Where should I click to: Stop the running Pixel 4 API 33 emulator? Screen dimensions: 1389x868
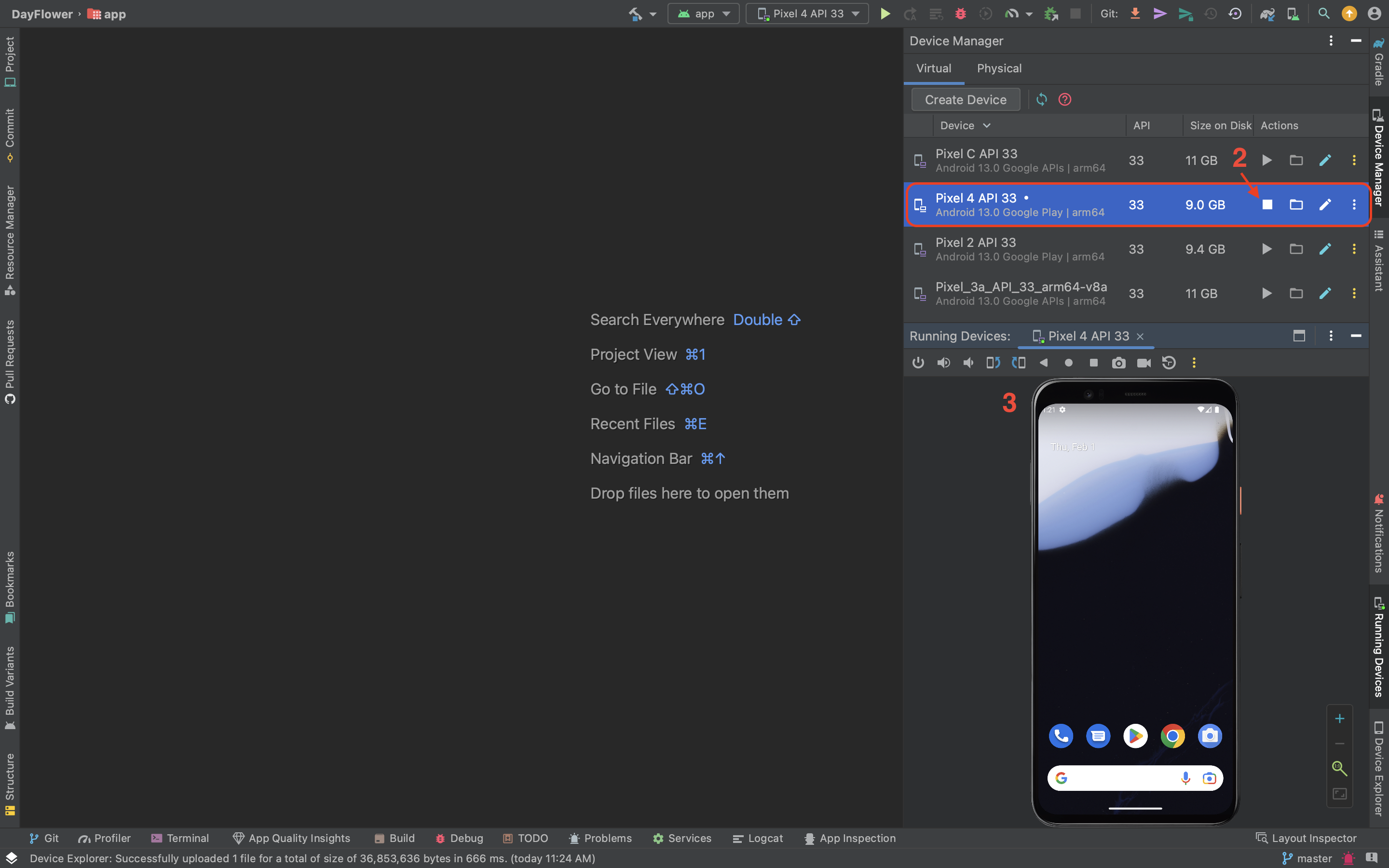pyautogui.click(x=1267, y=205)
